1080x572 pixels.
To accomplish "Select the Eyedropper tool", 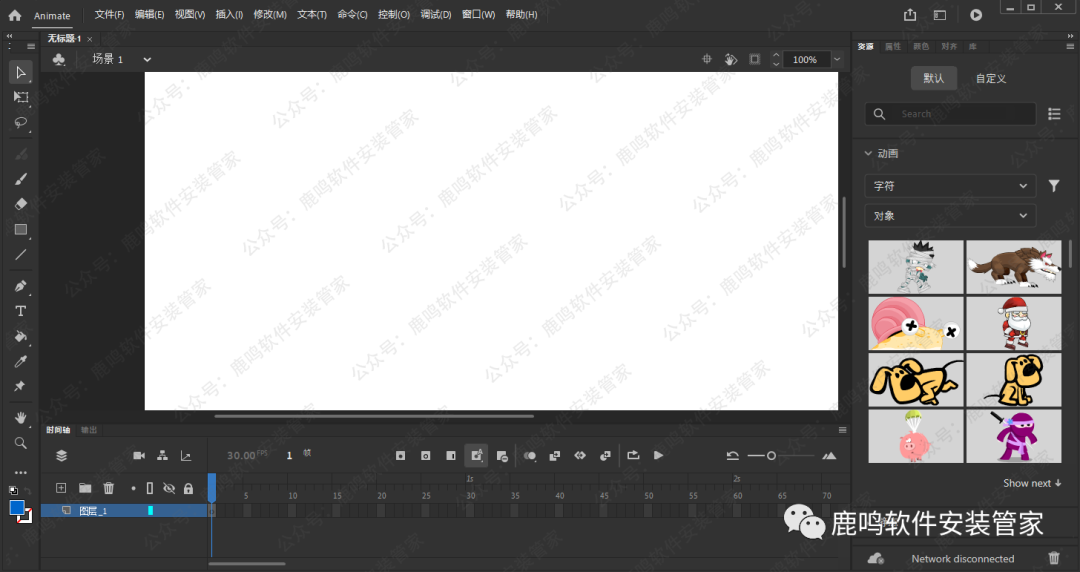I will (20, 361).
